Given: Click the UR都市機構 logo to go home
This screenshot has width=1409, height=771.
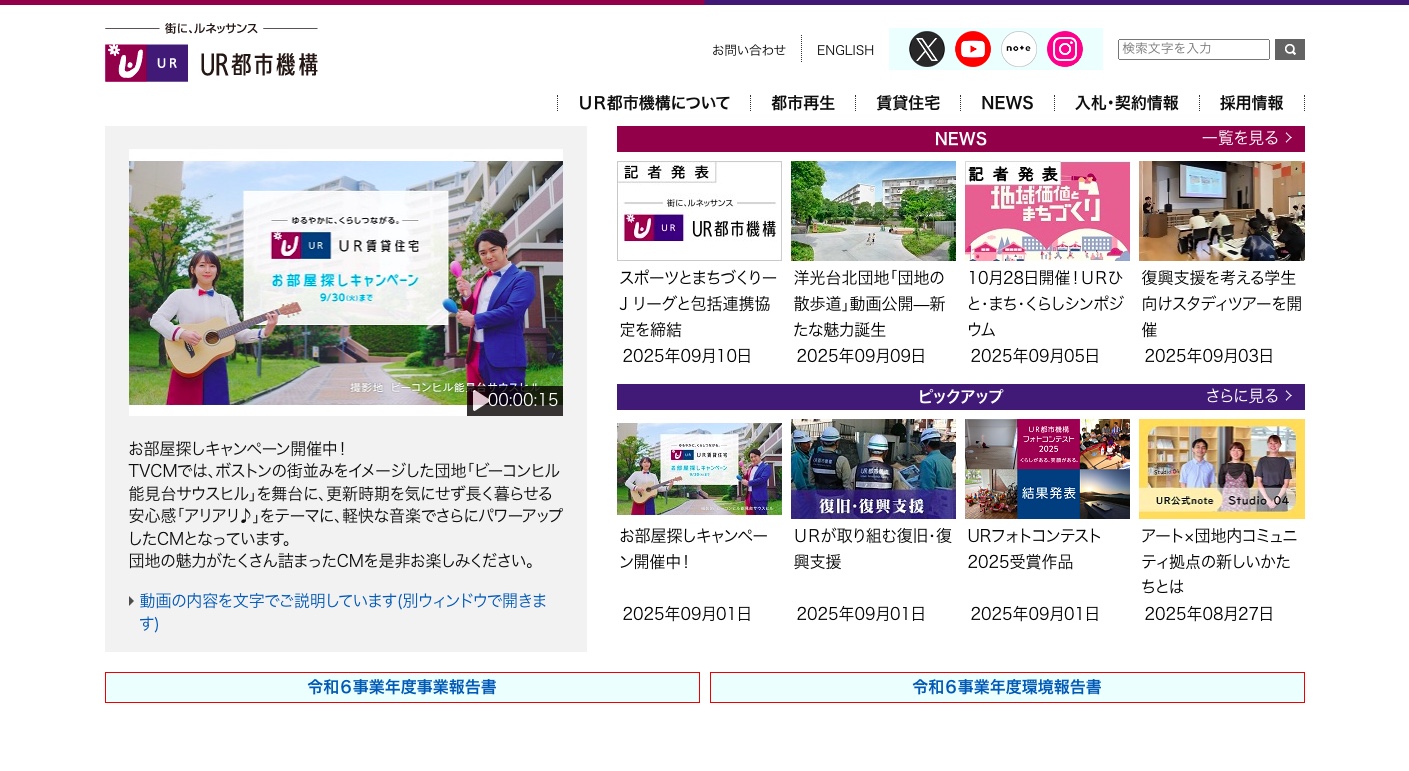Looking at the screenshot, I should (x=210, y=62).
